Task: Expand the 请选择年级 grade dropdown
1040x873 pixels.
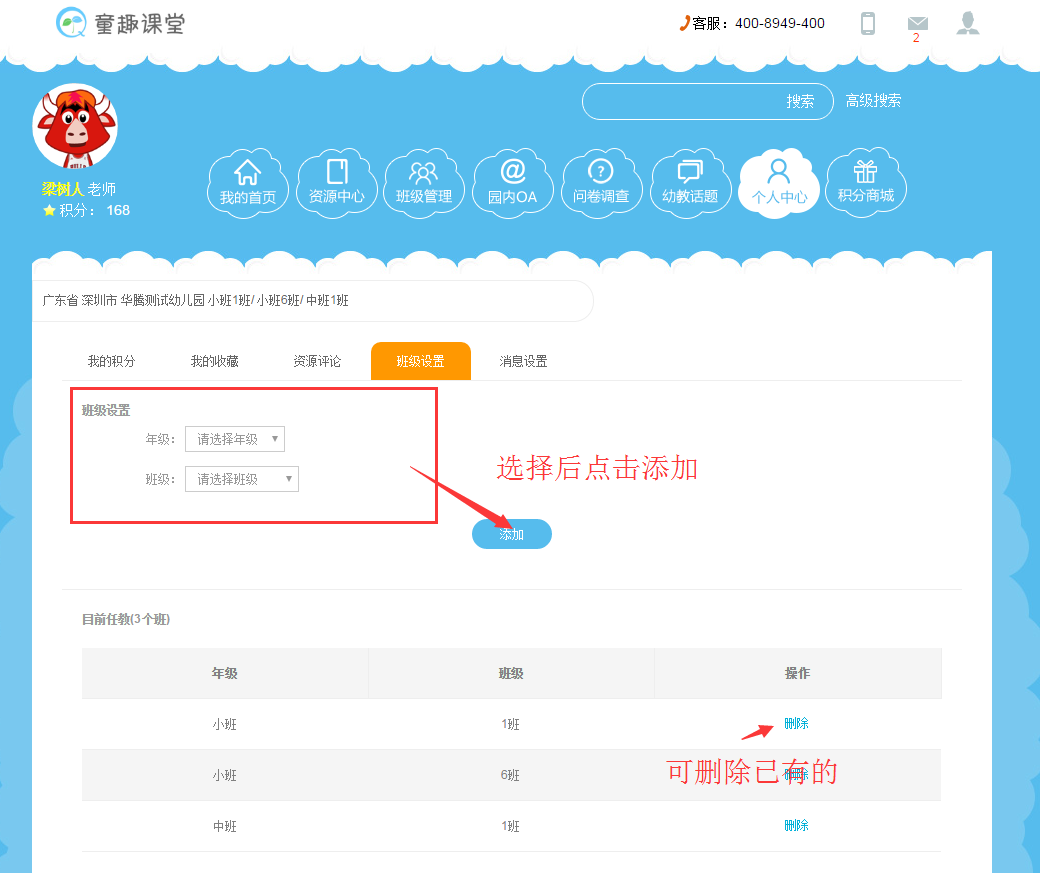Action: [235, 439]
